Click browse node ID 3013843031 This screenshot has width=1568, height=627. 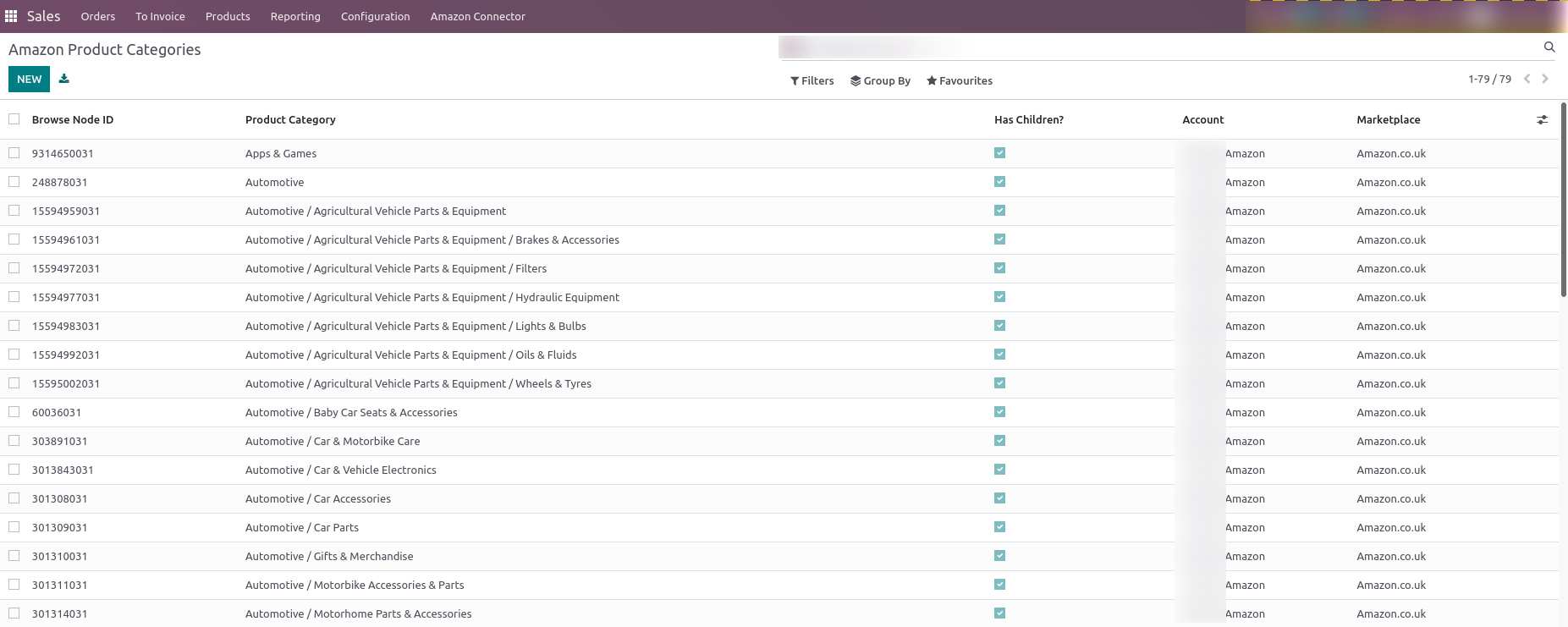(63, 470)
